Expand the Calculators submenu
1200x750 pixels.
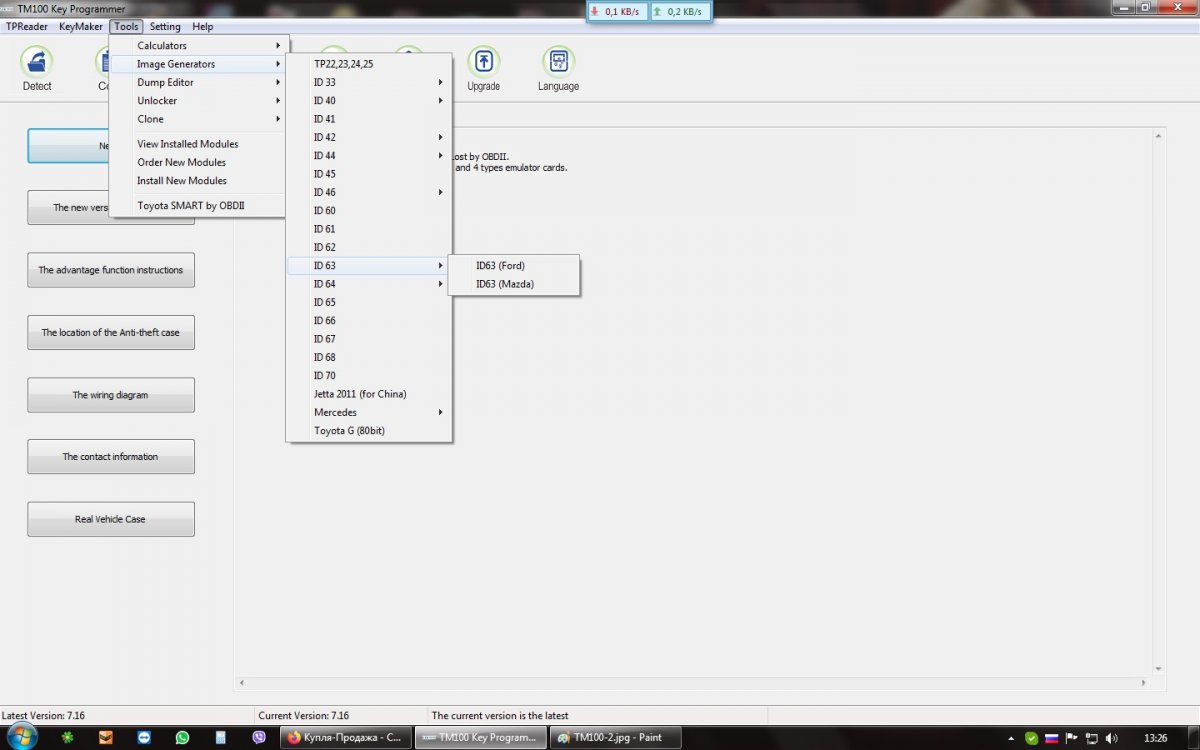coord(199,46)
